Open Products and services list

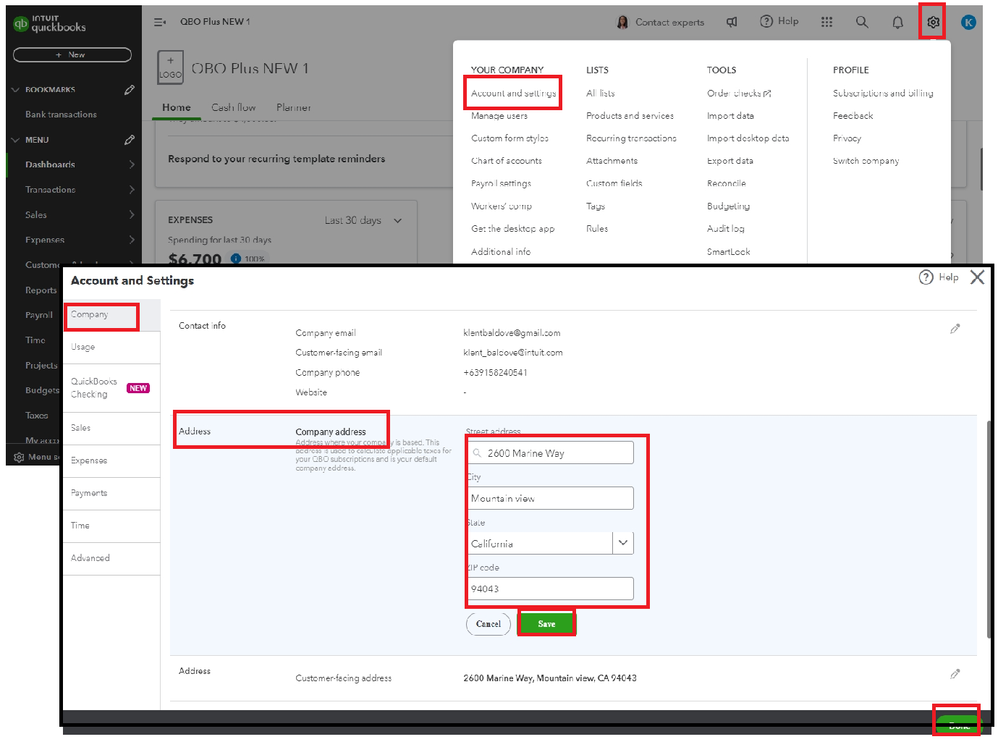(x=629, y=116)
